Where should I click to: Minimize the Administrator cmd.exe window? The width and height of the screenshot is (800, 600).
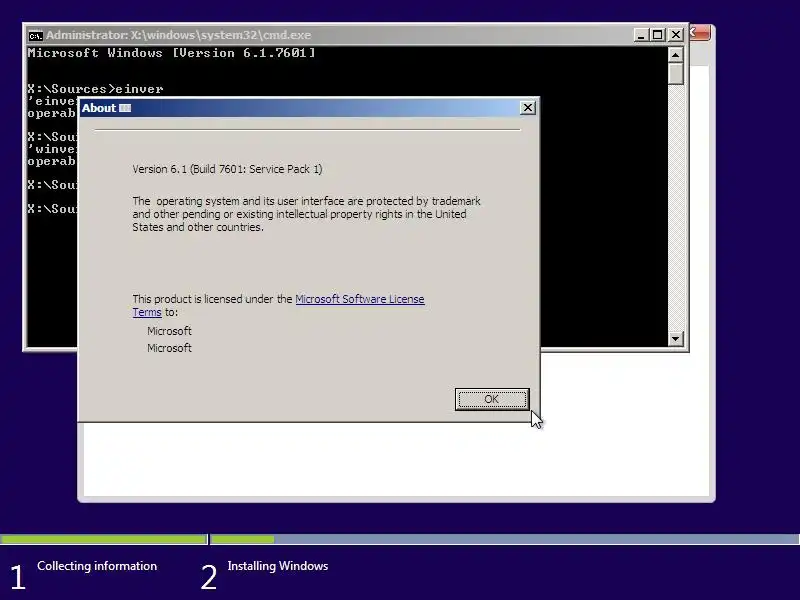[641, 35]
